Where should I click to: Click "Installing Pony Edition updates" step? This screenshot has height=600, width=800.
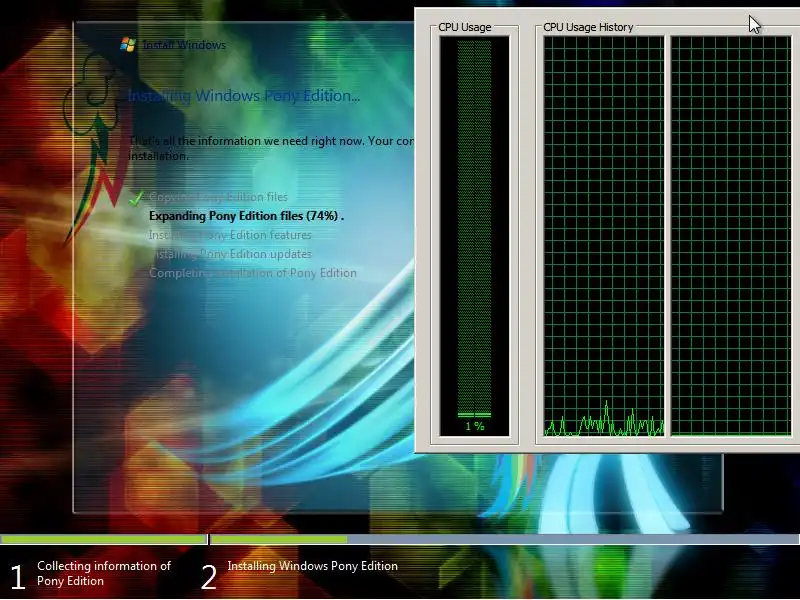point(230,254)
